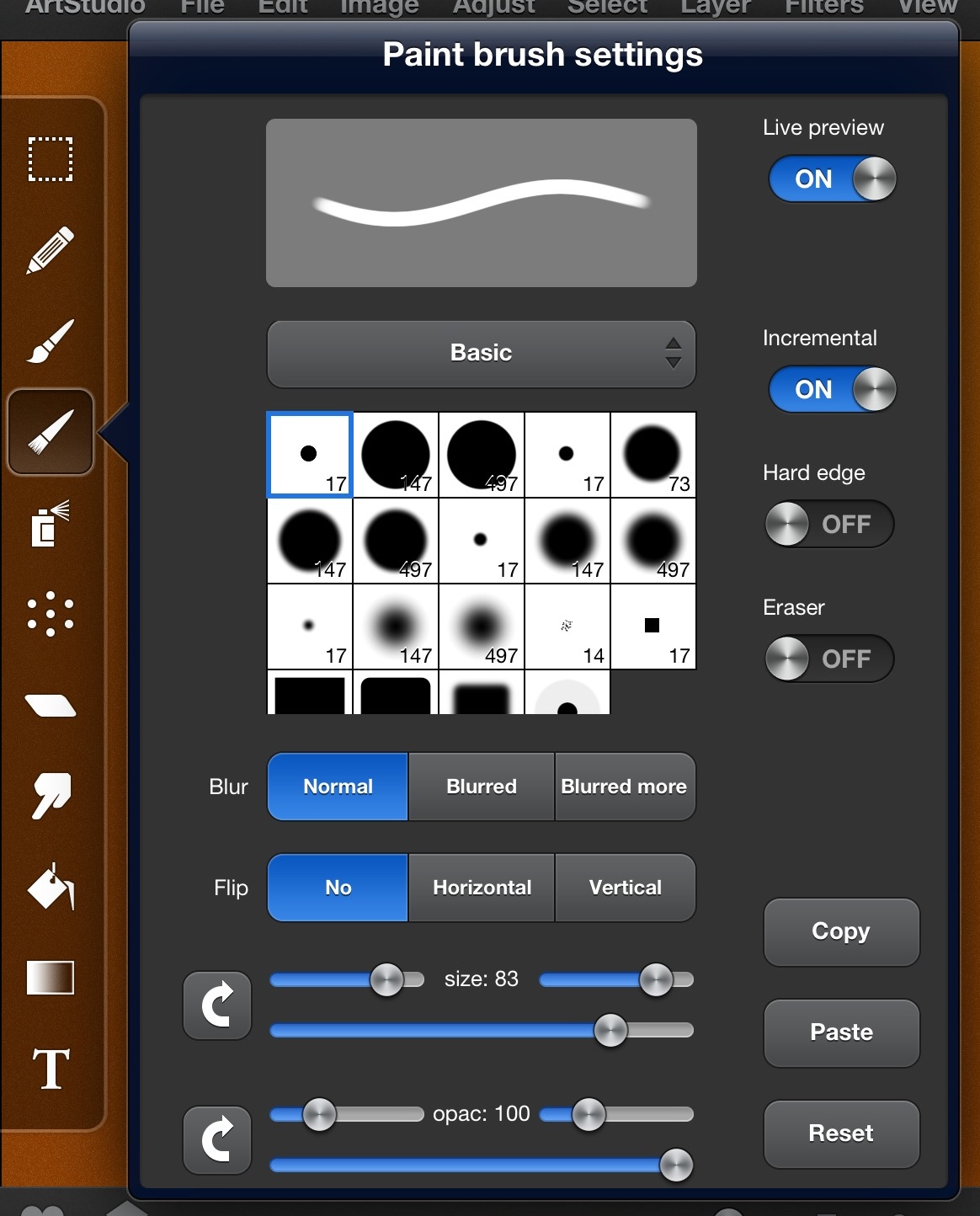980x1216 pixels.
Task: Open the Filters menu
Action: pos(823,8)
